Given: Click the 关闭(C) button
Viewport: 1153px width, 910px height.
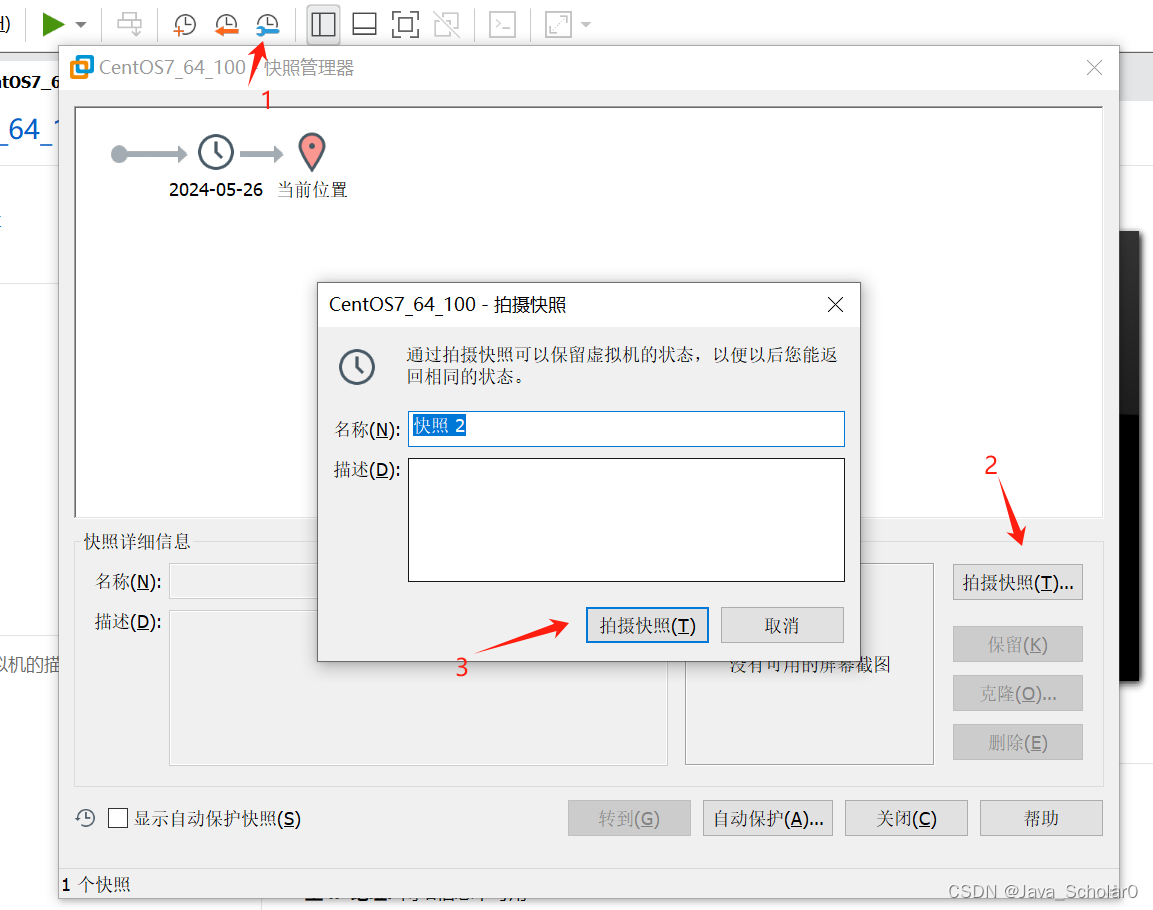Looking at the screenshot, I should tap(906, 818).
